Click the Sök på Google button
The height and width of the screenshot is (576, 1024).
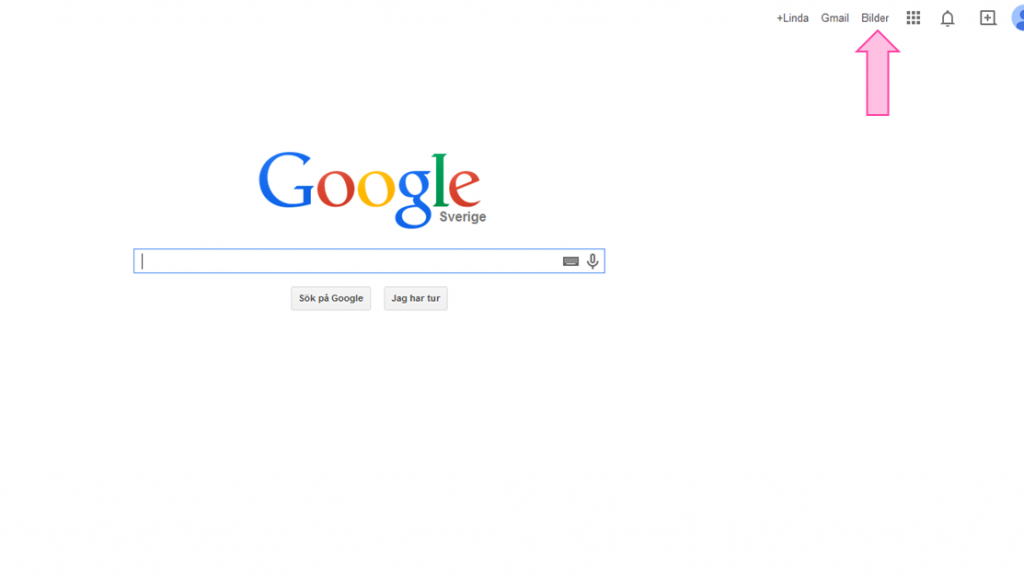(331, 298)
